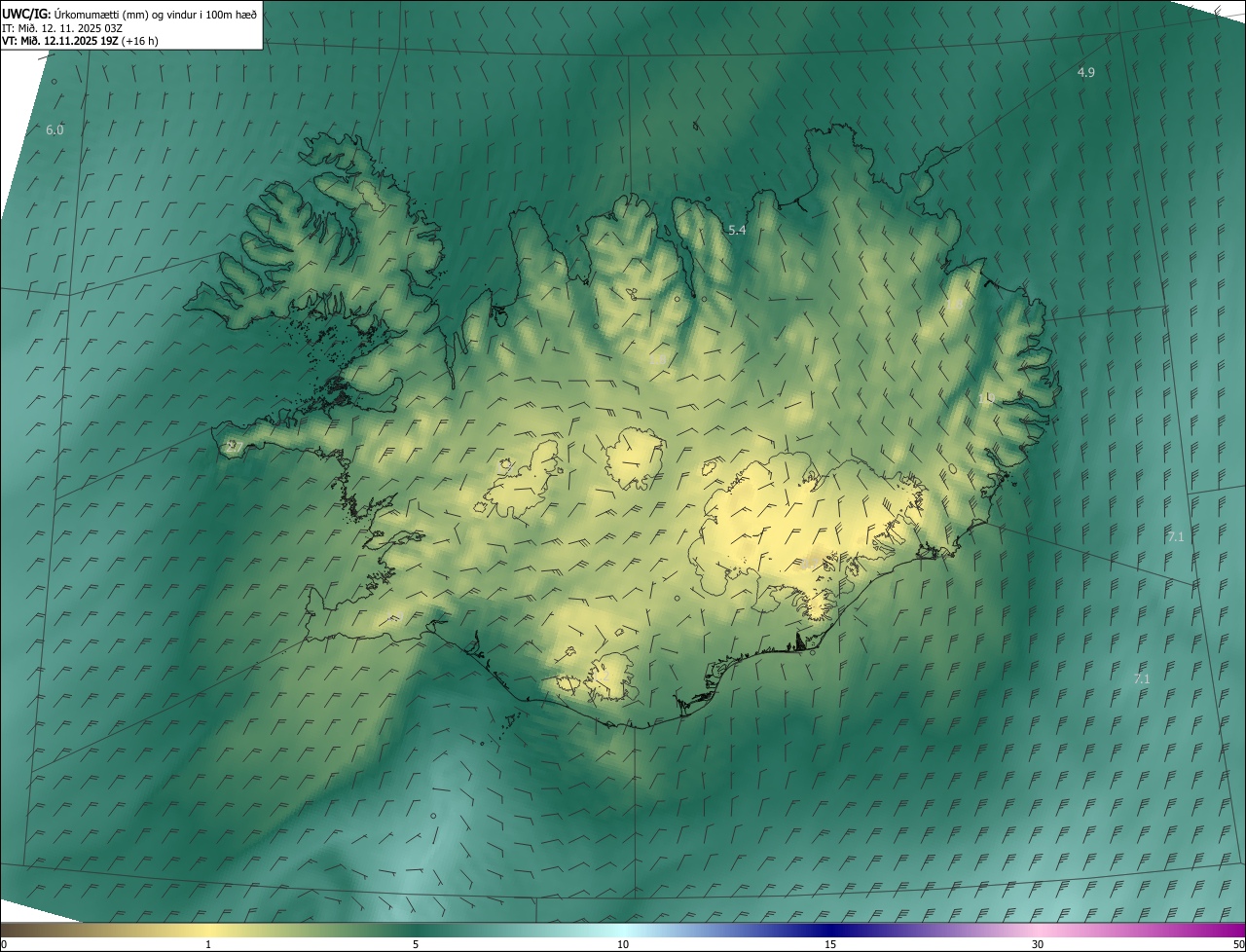The height and width of the screenshot is (952, 1246).
Task: Click the small Grímsey island north of Iceland
Action: point(697,126)
